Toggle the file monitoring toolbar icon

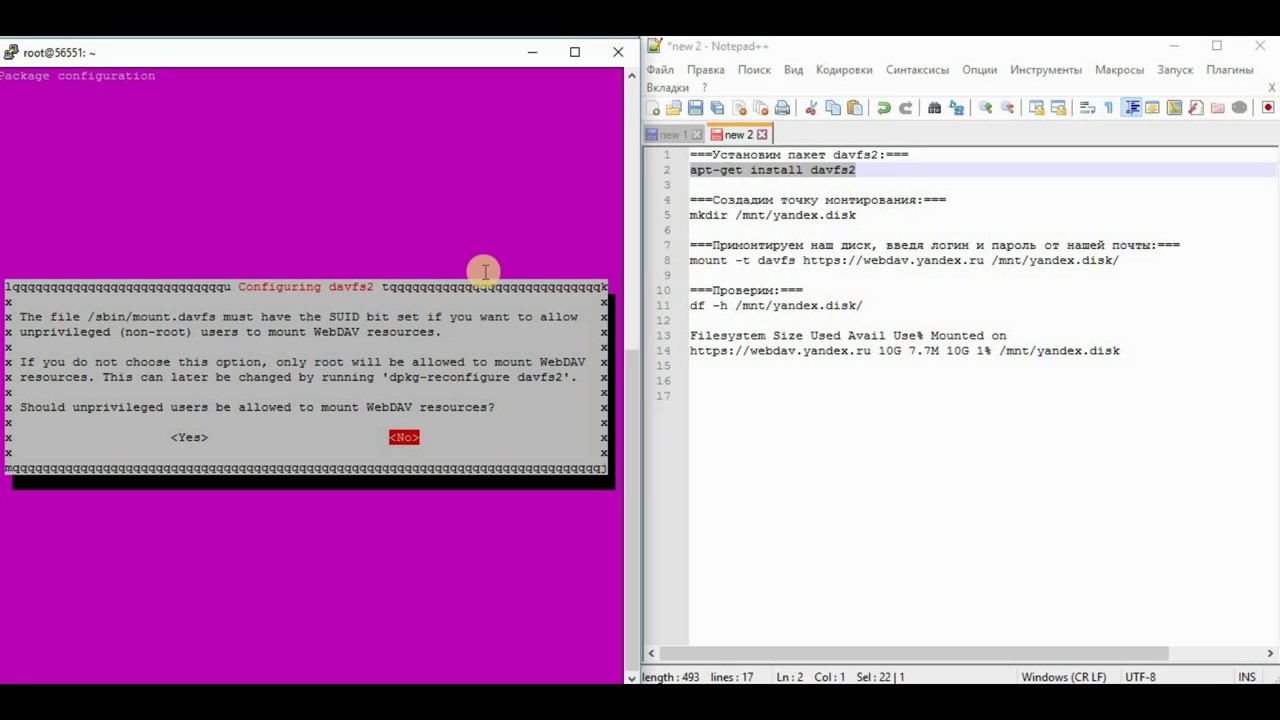click(1239, 108)
